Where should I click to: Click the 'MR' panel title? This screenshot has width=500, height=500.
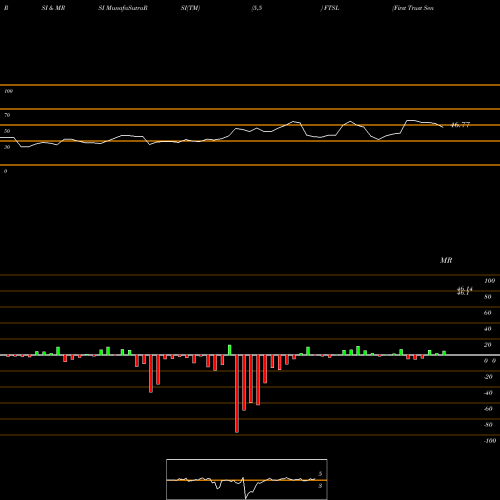(x=446, y=260)
